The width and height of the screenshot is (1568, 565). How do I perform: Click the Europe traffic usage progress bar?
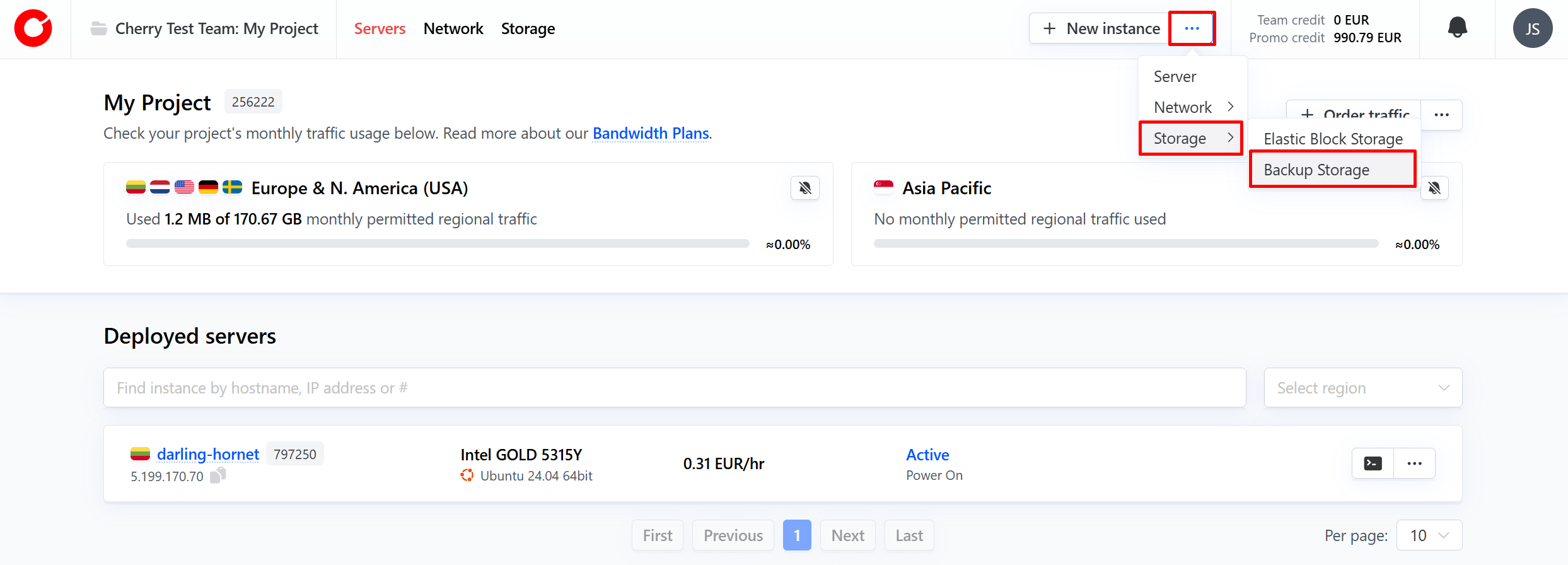438,244
